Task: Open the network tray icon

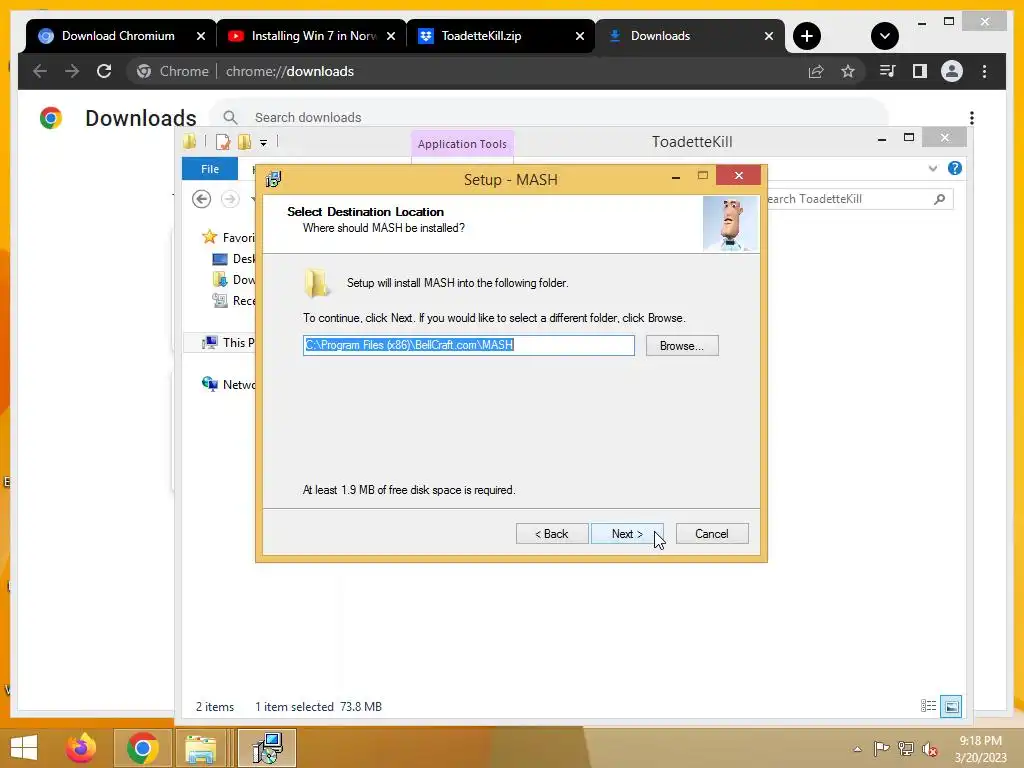Action: point(905,748)
